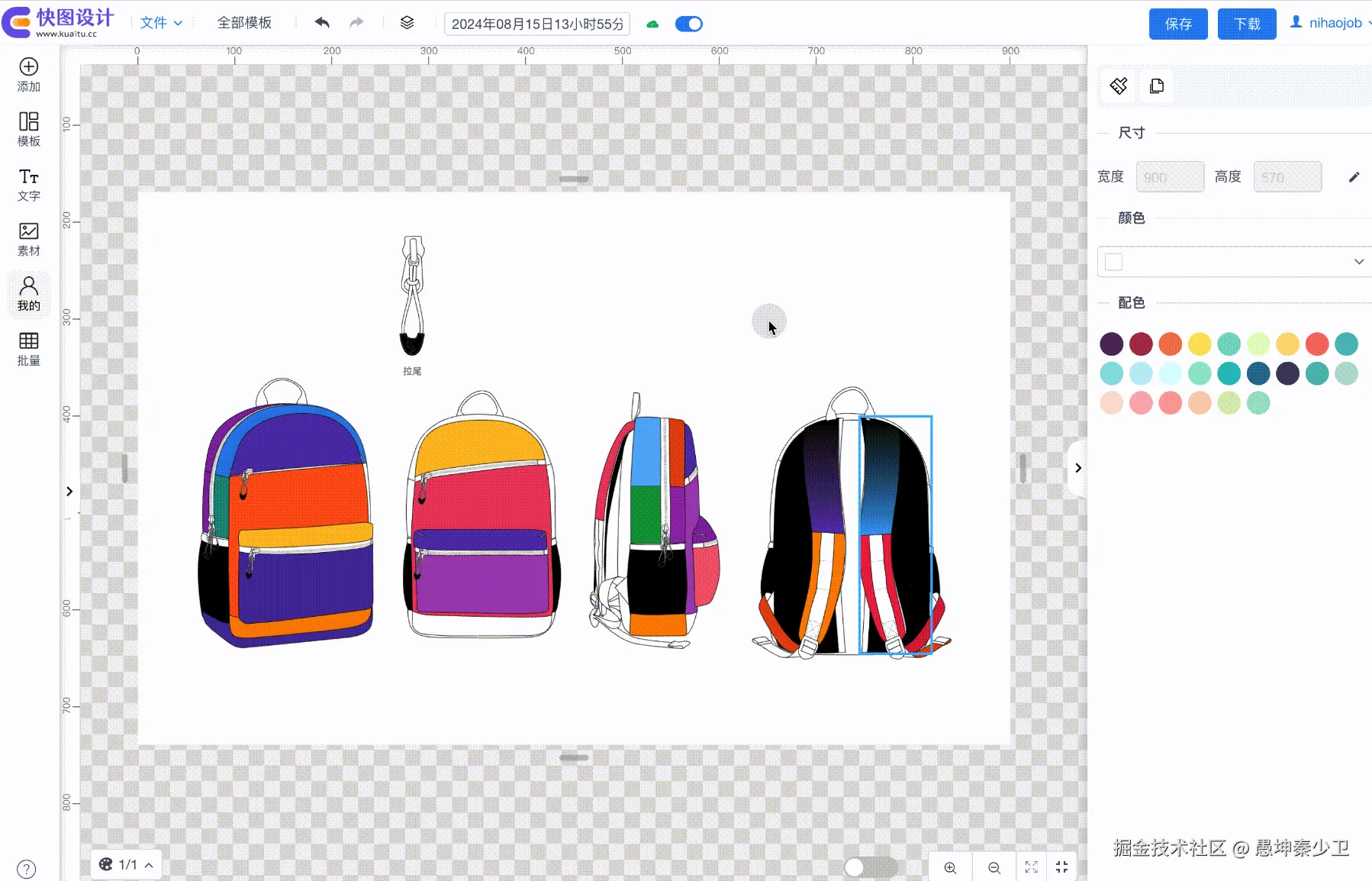The image size is (1372, 881).
Task: Select the 文字 text tool
Action: pyautogui.click(x=29, y=185)
